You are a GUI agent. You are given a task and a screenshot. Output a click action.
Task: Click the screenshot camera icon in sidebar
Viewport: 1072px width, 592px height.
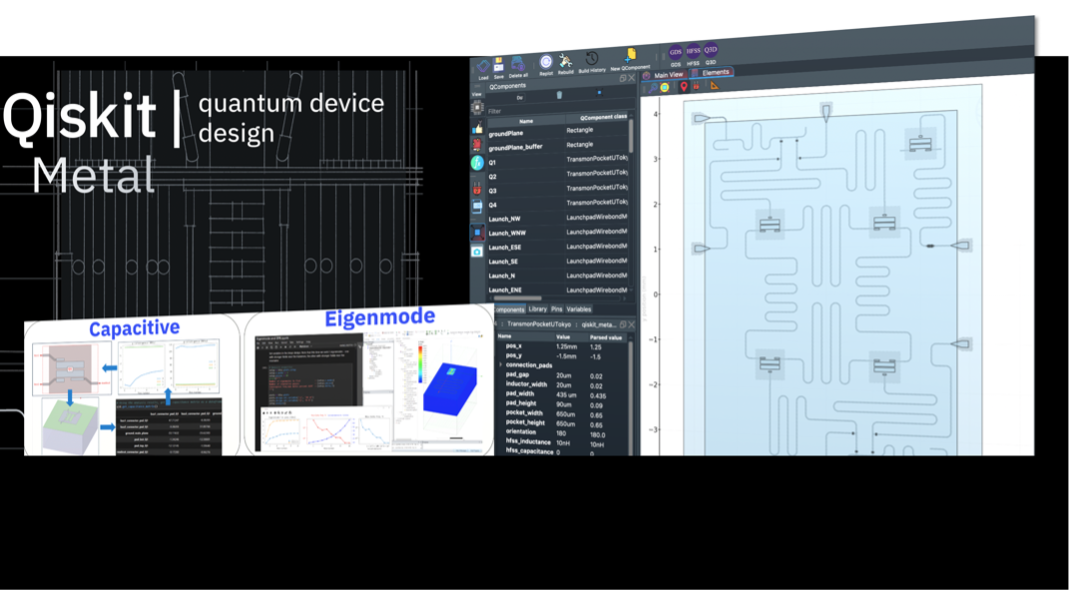point(477,252)
